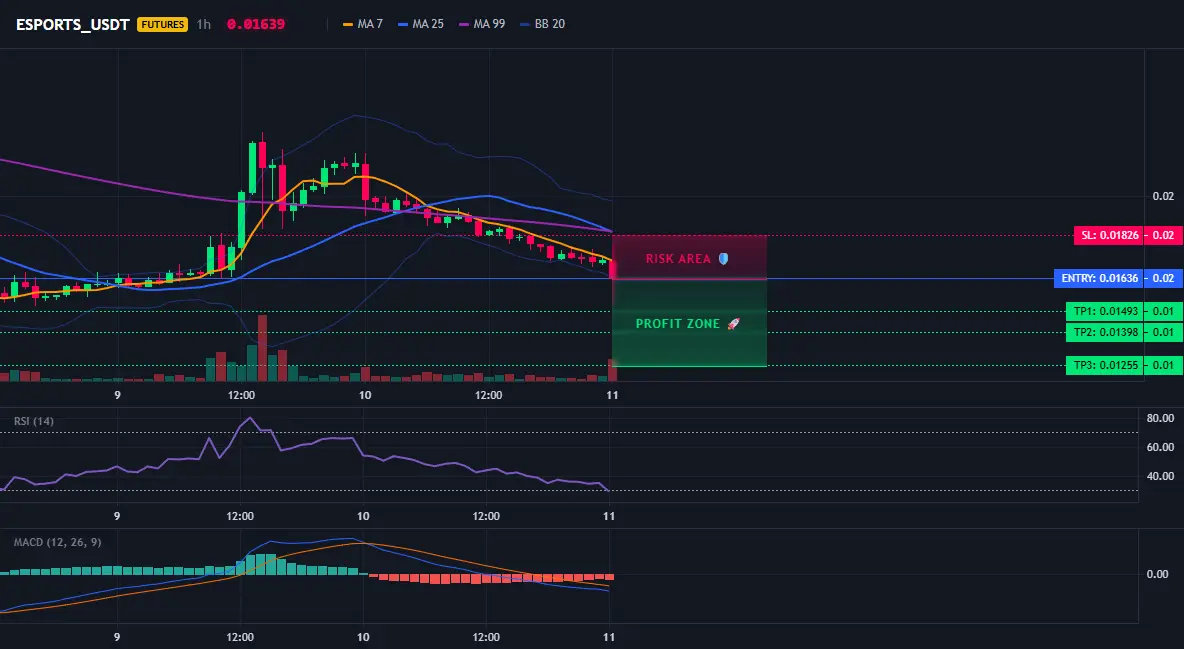
Task: Click the ESPORTS_USDT symbol title
Action: point(73,24)
